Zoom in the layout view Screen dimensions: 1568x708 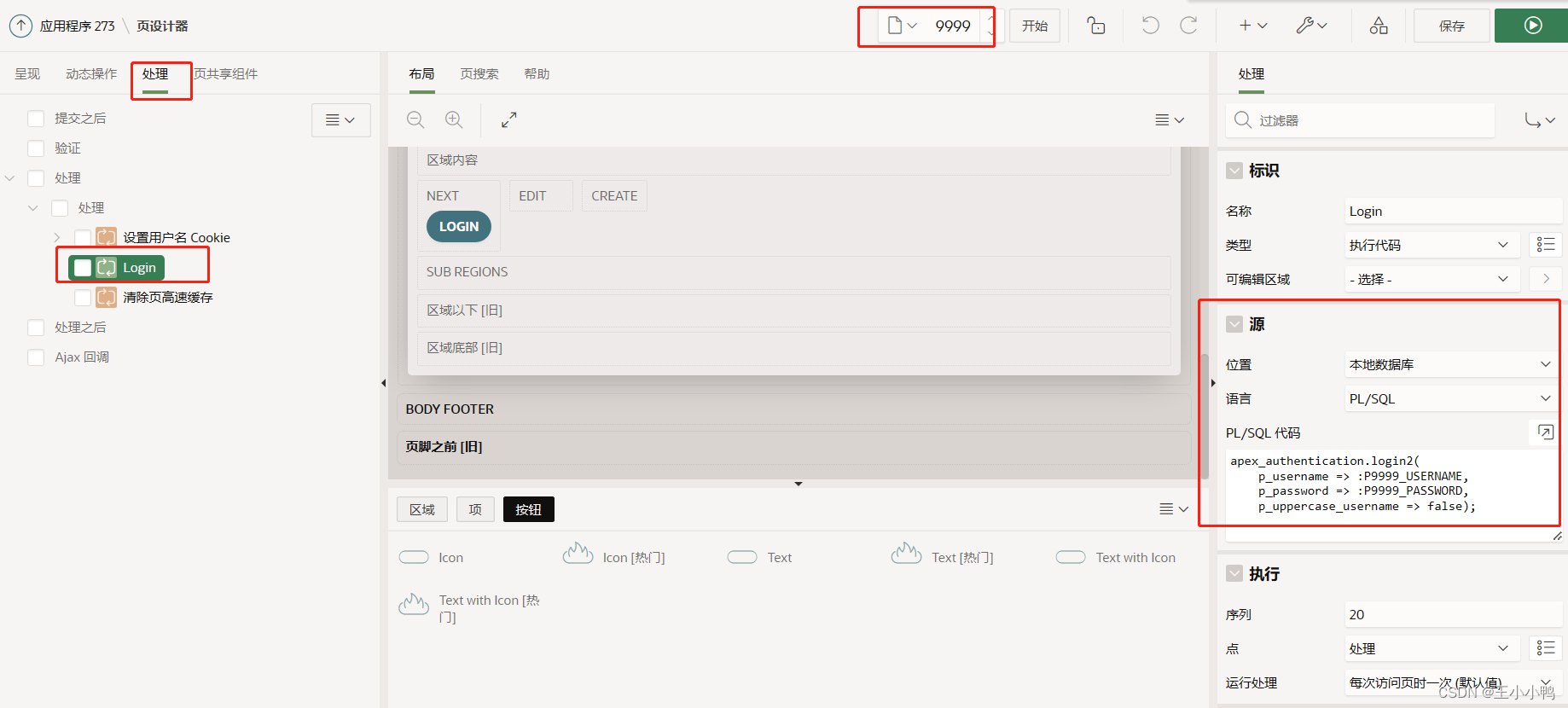click(x=454, y=120)
